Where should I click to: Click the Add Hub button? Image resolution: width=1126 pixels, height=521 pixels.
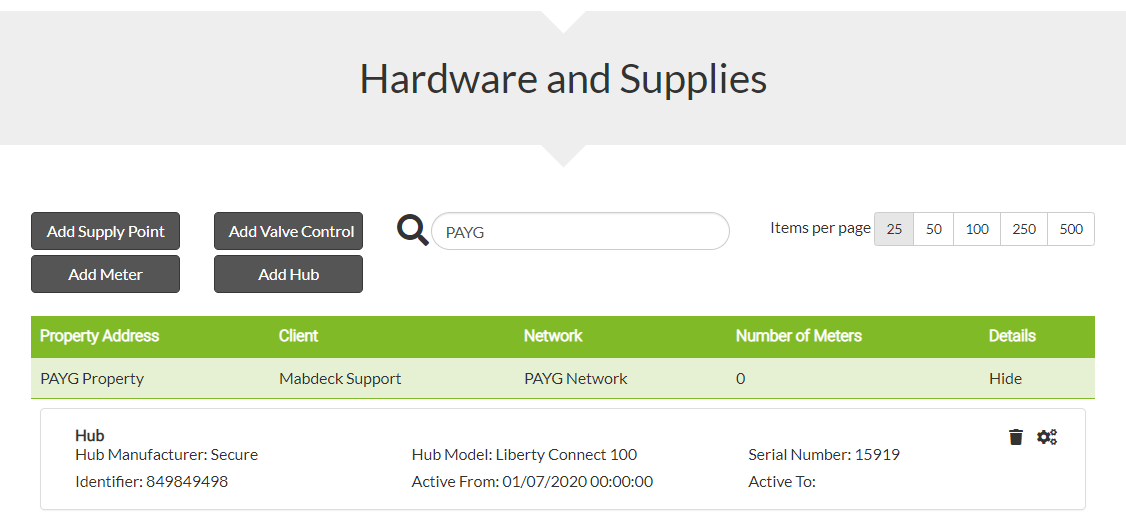289,274
